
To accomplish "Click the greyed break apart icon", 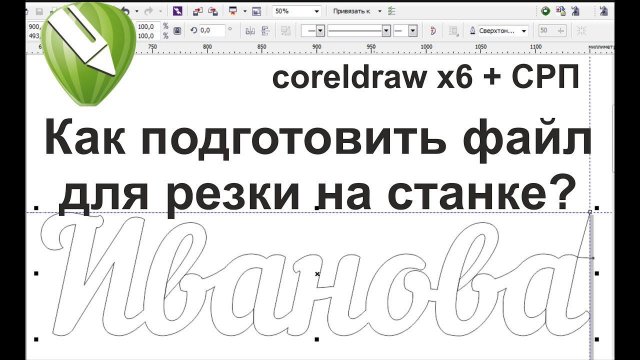I will (581, 31).
